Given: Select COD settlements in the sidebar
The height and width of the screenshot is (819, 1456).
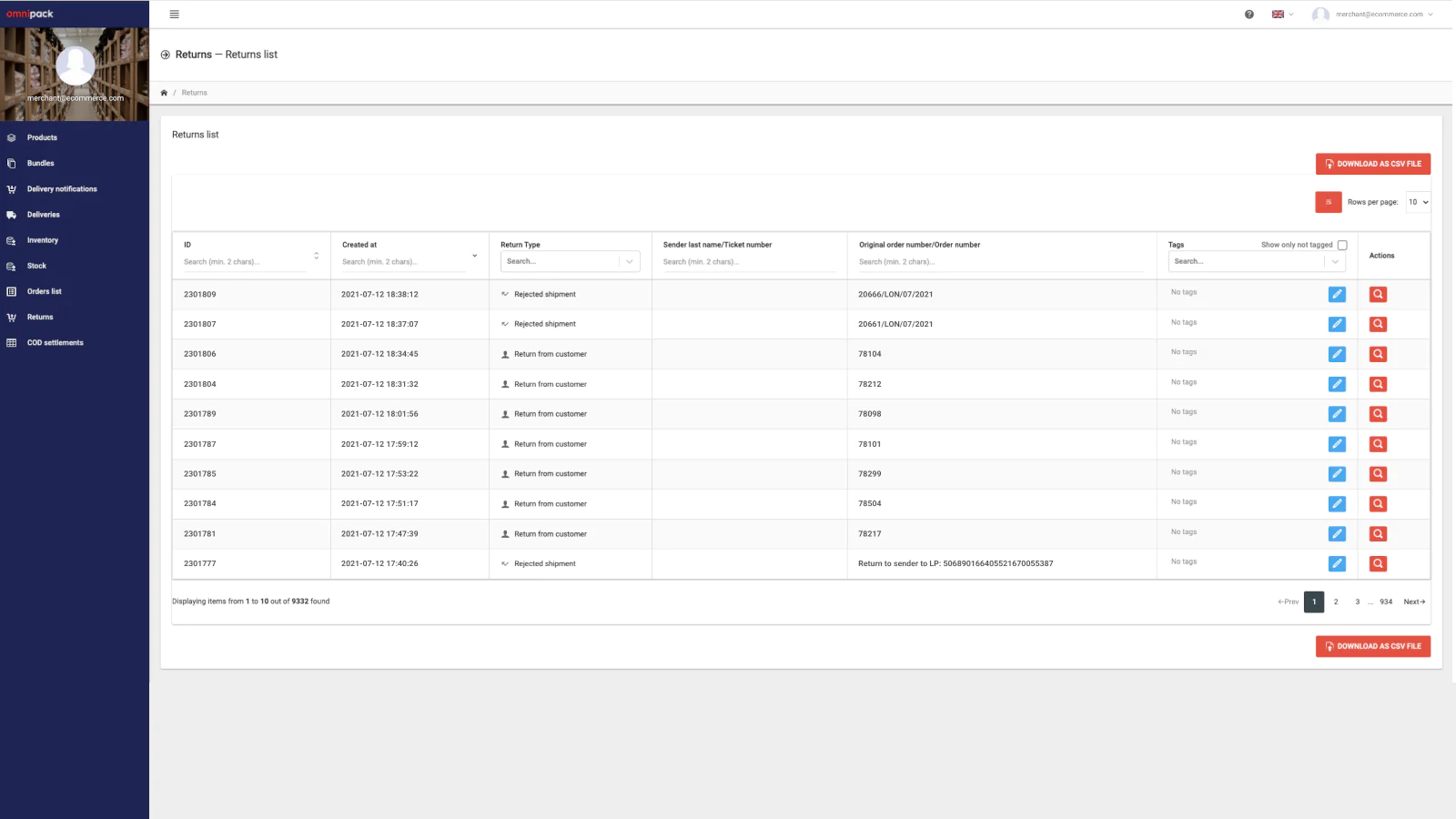Looking at the screenshot, I should tap(55, 343).
